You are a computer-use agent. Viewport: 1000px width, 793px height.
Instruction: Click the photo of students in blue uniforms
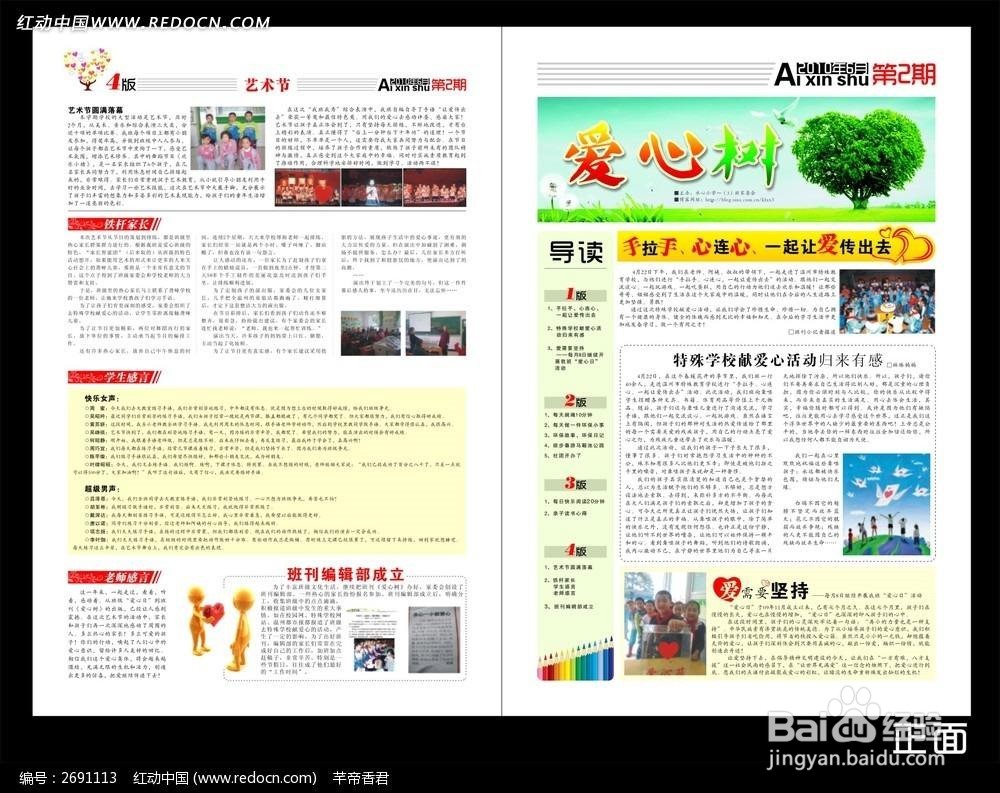(886, 302)
